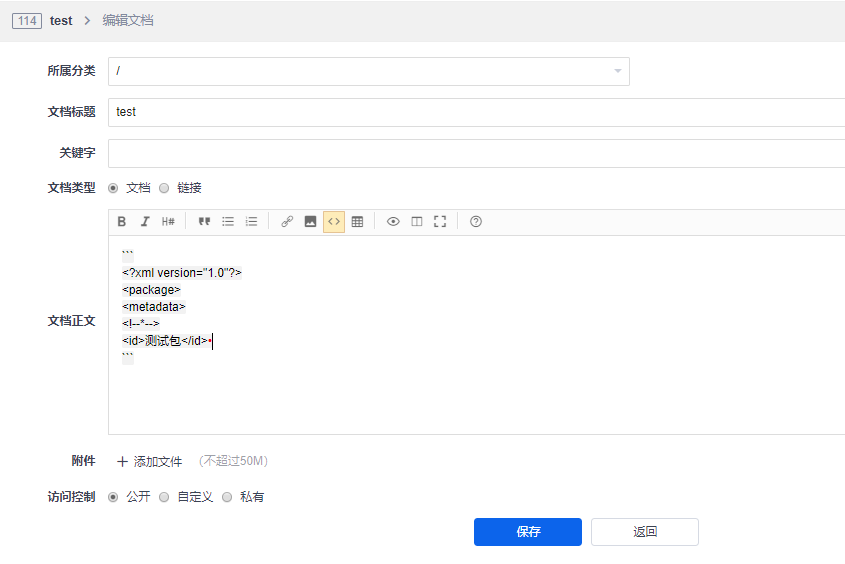Click the 文档标题 title input field

pyautogui.click(x=476, y=112)
